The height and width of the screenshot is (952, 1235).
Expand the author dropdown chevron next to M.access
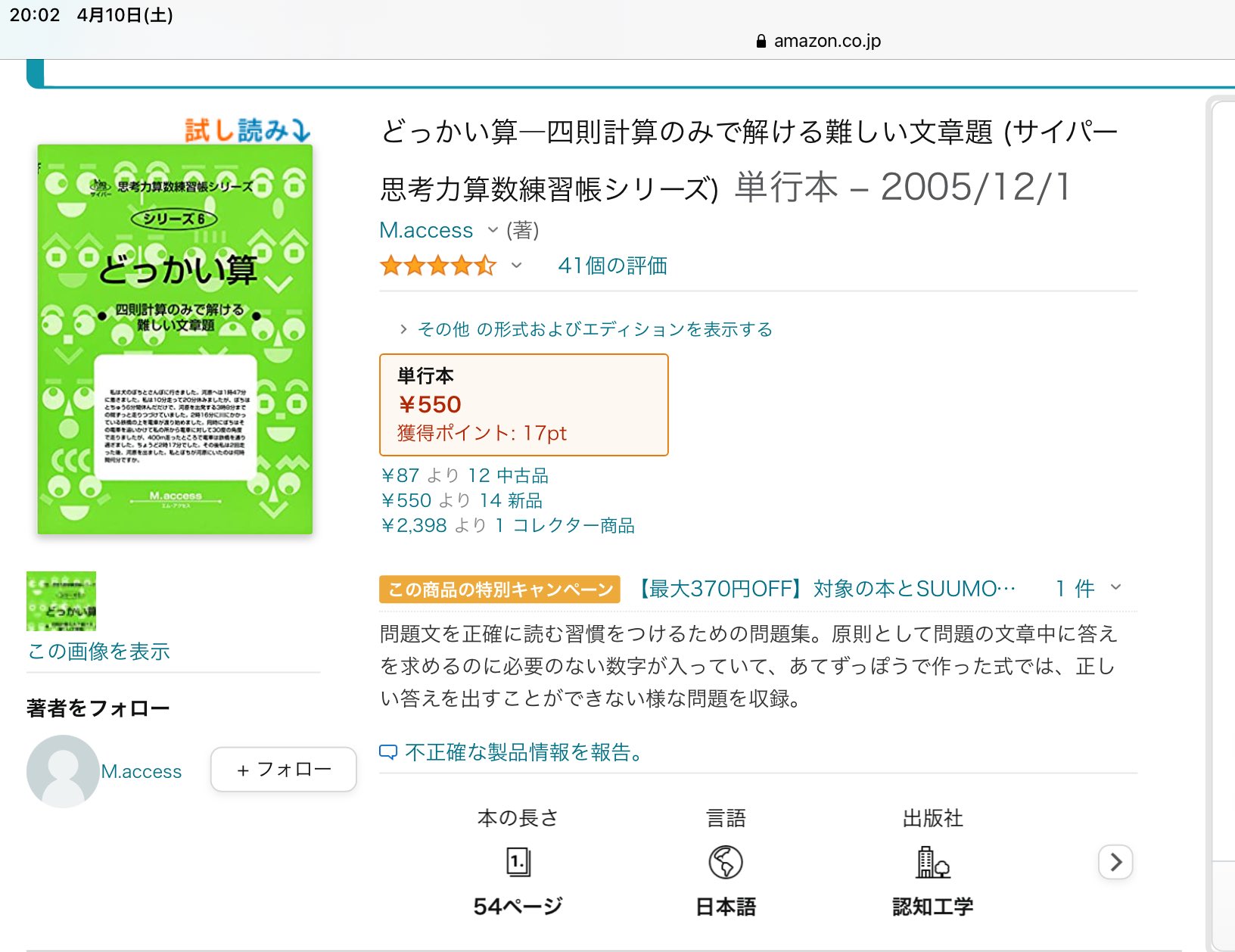(x=493, y=230)
